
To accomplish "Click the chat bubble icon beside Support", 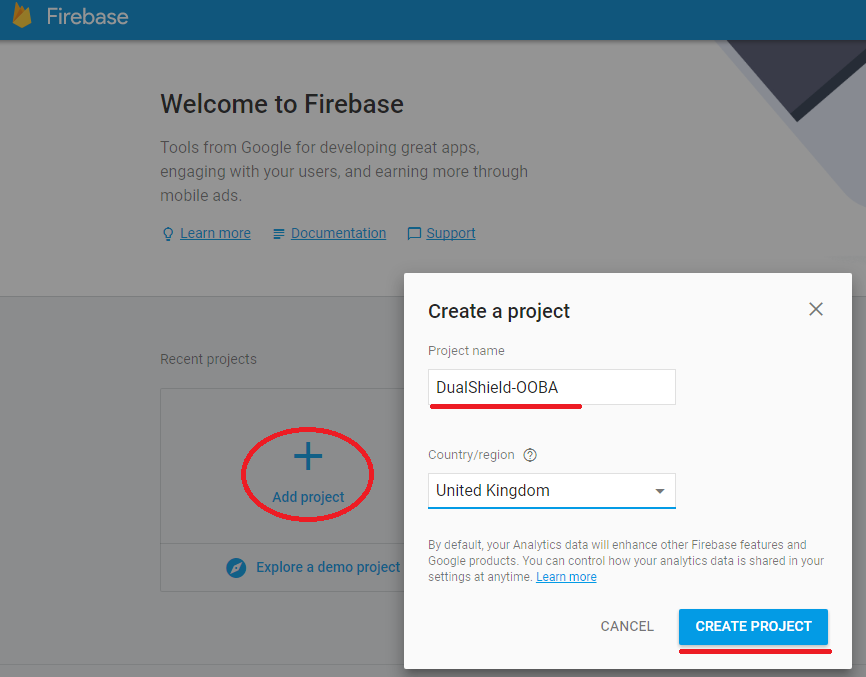I will [x=414, y=234].
